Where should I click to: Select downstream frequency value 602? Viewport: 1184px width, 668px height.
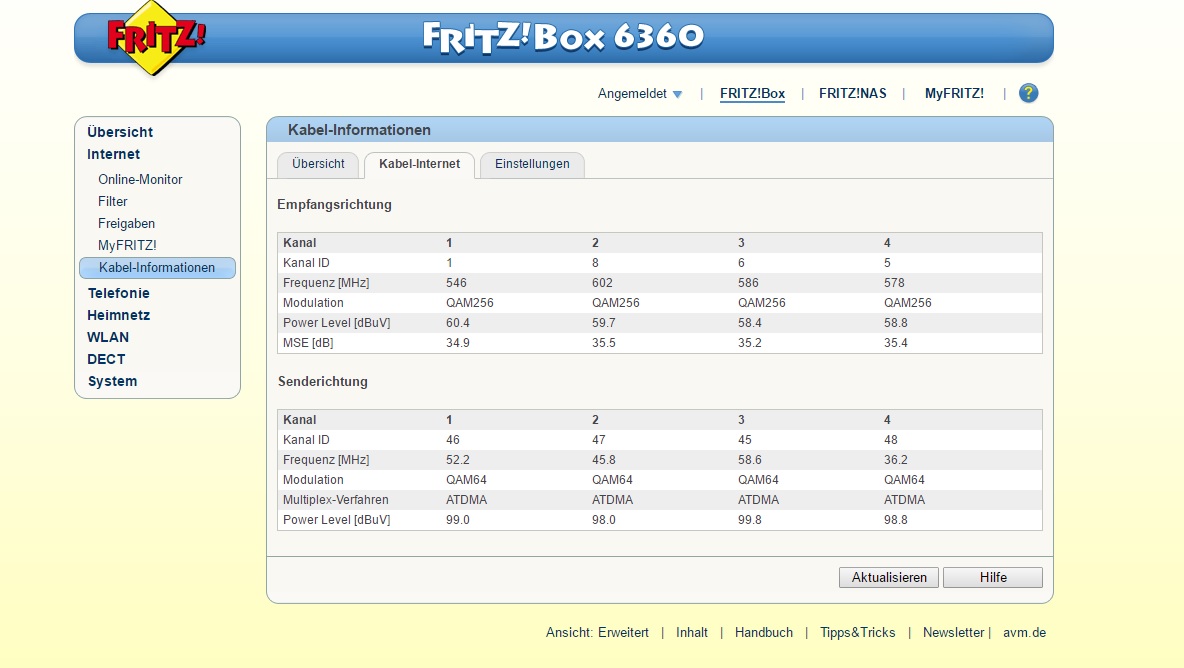[x=602, y=283]
